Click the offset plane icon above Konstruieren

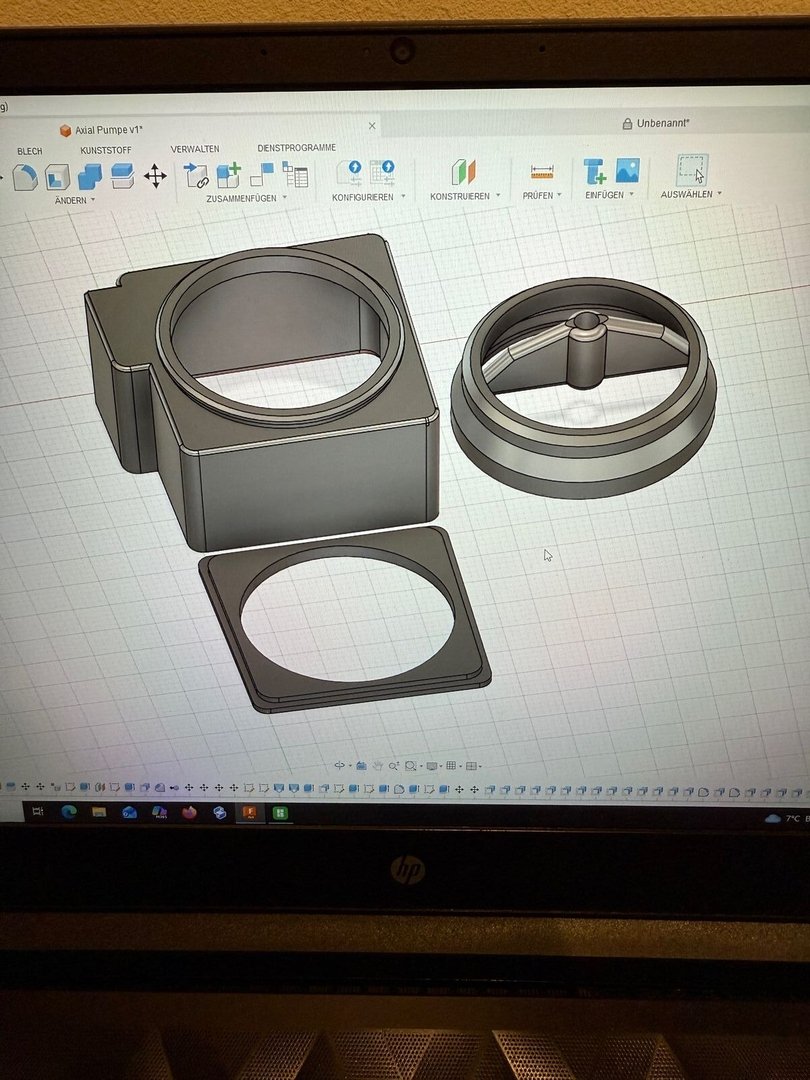463,172
